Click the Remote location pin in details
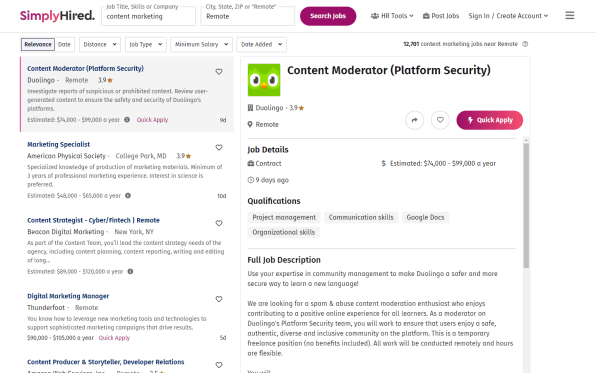This screenshot has width=596, height=373. 250,124
